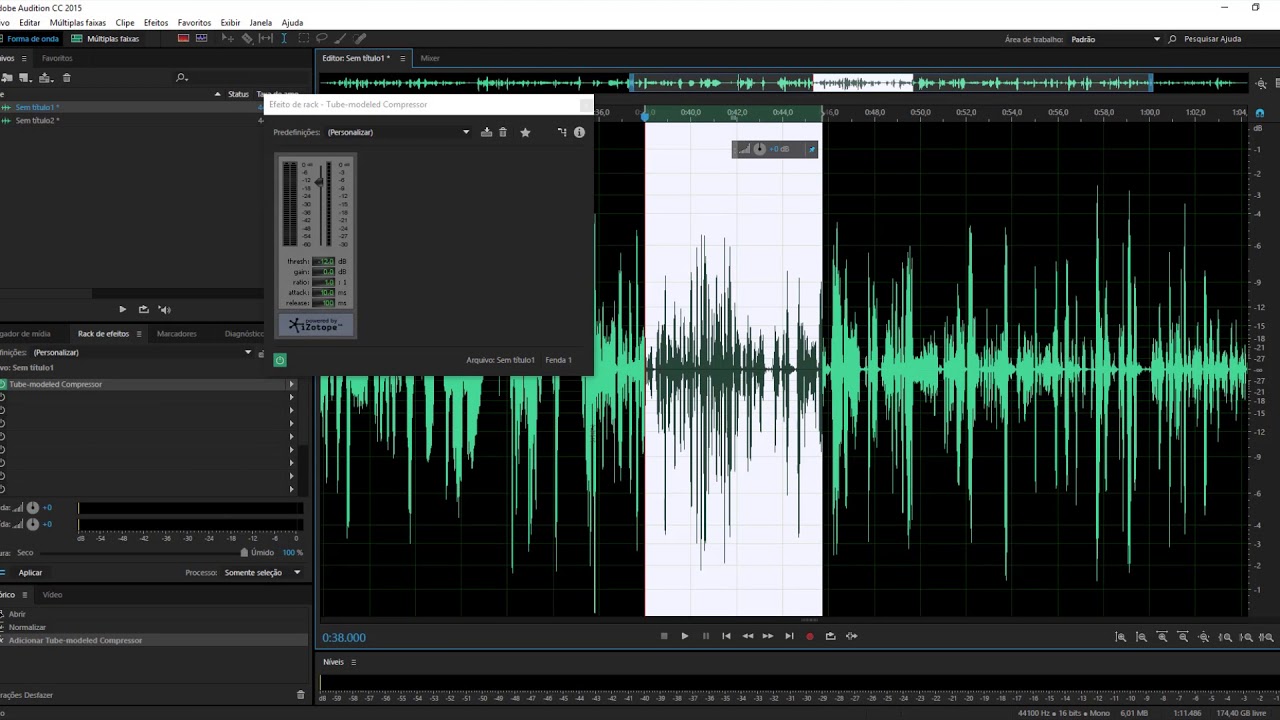Image resolution: width=1280 pixels, height=720 pixels.
Task: Open Níveis panel menu
Action: point(353,662)
